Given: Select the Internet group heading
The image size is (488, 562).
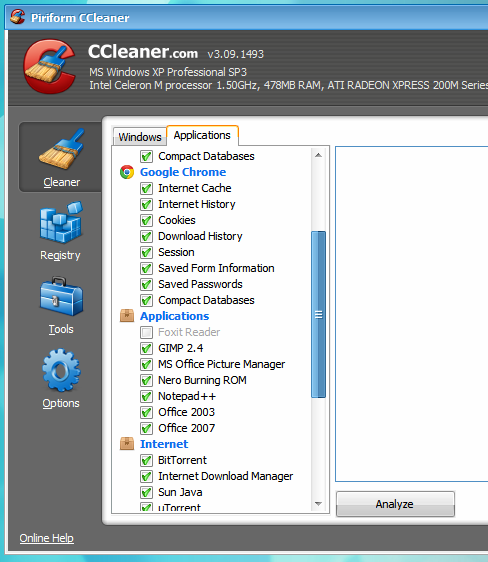Looking at the screenshot, I should point(164,444).
